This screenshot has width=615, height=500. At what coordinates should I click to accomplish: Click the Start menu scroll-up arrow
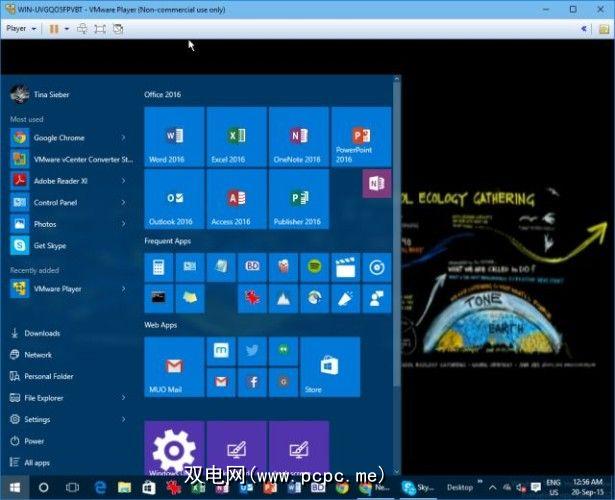coord(397,79)
